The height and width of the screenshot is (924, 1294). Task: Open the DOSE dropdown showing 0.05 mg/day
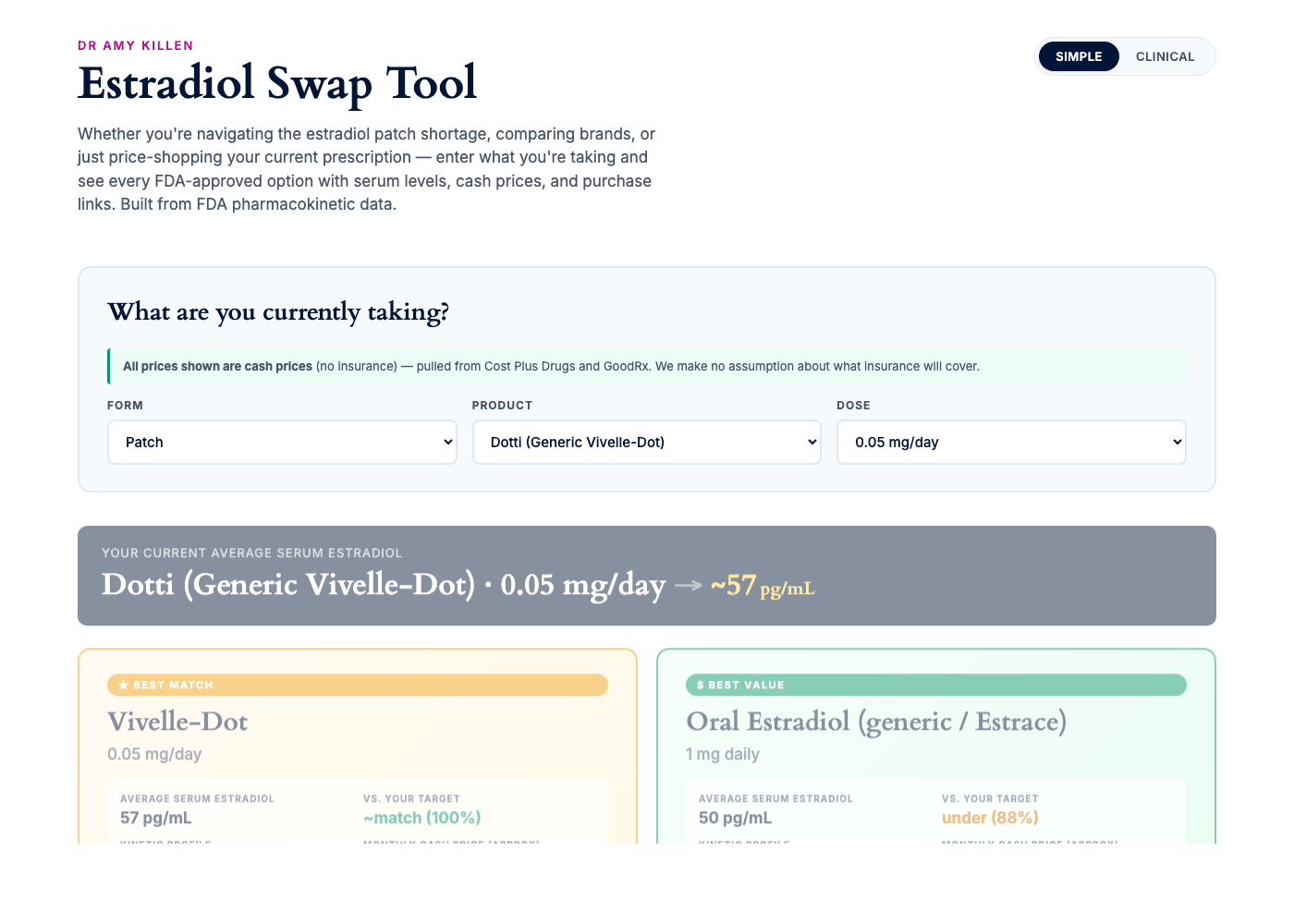click(1010, 442)
